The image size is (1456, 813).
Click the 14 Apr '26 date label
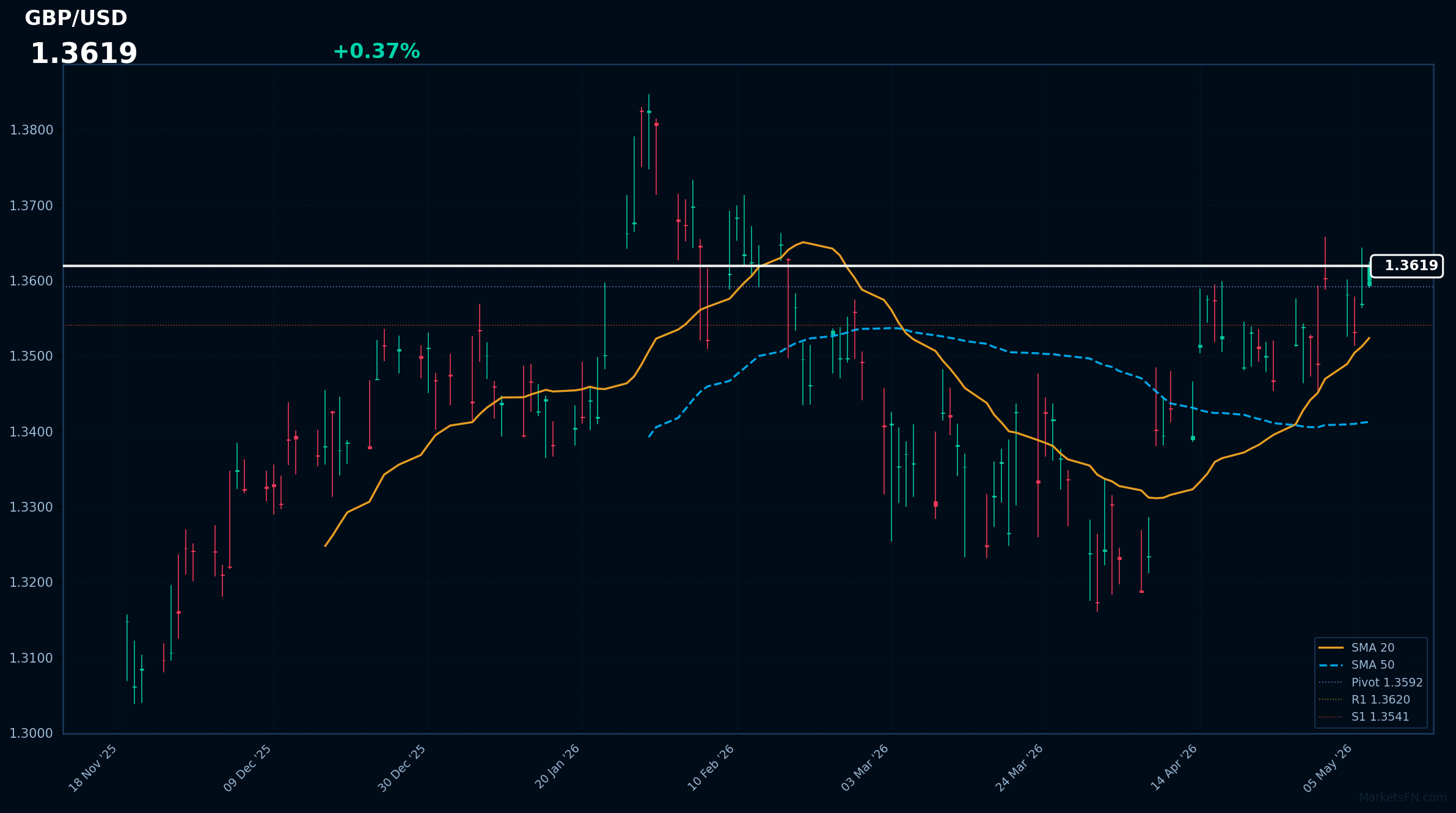click(x=1174, y=768)
